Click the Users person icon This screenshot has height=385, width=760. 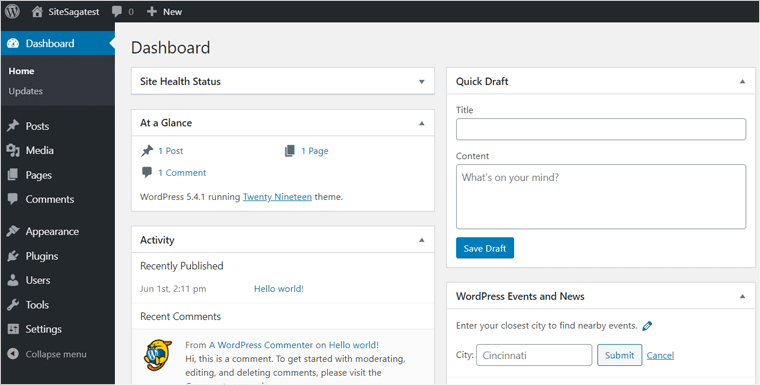click(13, 280)
